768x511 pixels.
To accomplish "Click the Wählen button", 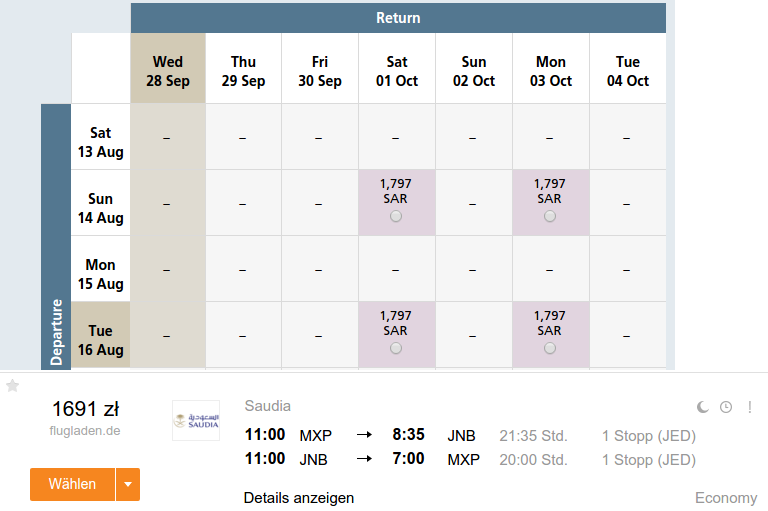I will click(x=72, y=485).
